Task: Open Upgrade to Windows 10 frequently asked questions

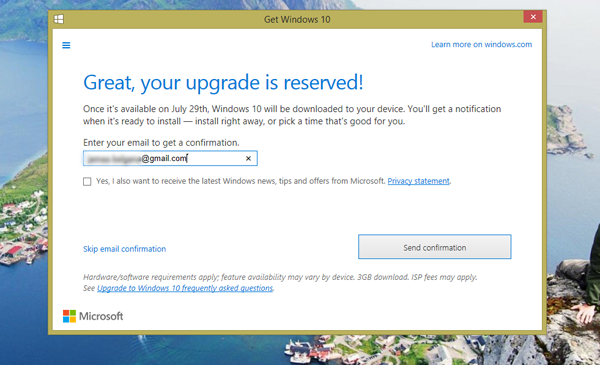Action: click(185, 288)
